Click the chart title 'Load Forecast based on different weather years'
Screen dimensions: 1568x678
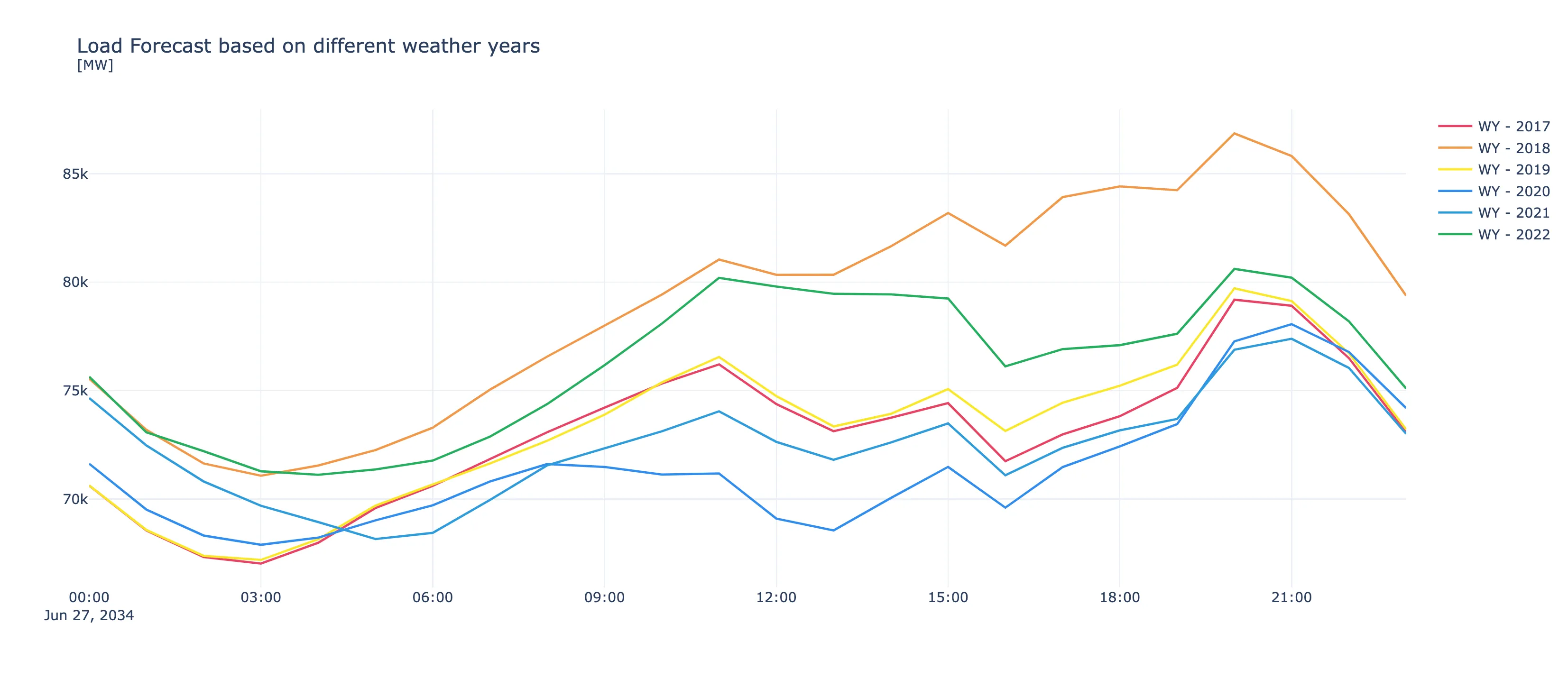308,46
